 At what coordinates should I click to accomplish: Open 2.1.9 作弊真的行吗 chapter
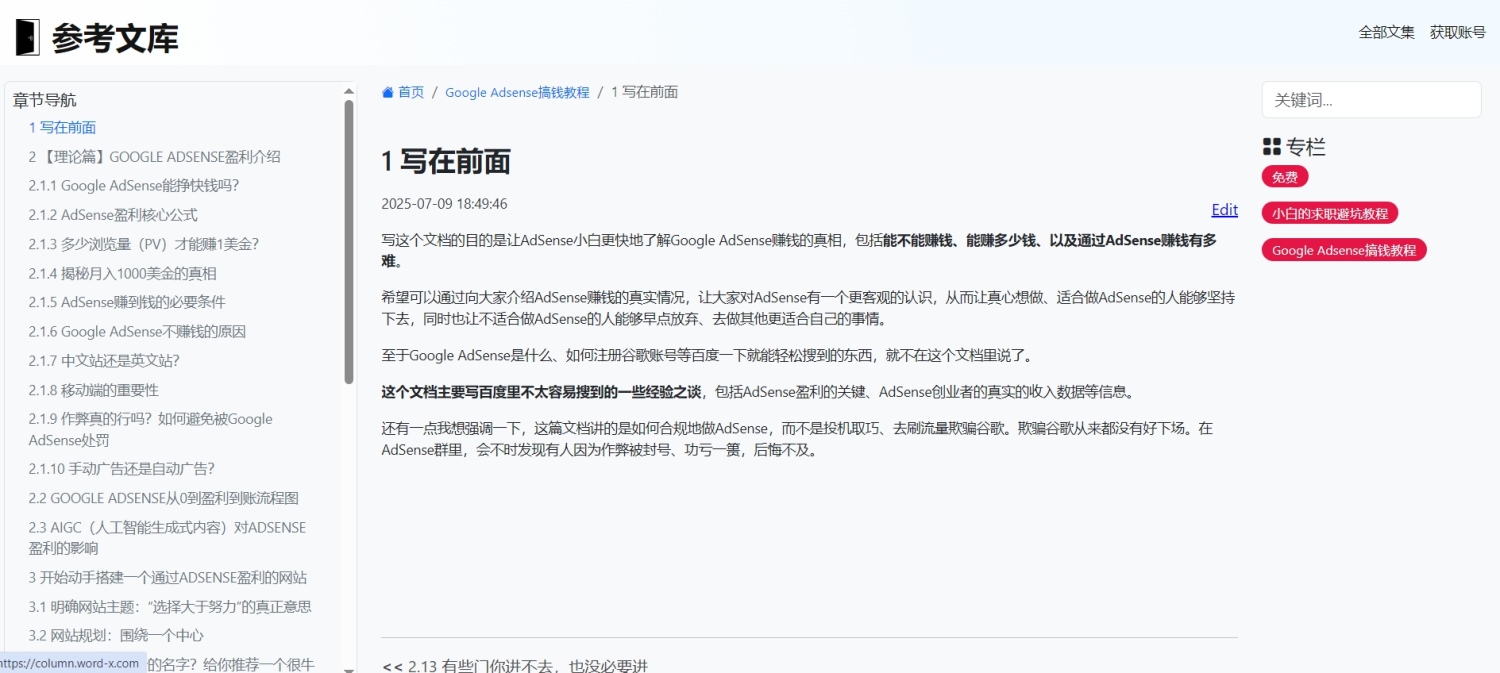(150, 429)
